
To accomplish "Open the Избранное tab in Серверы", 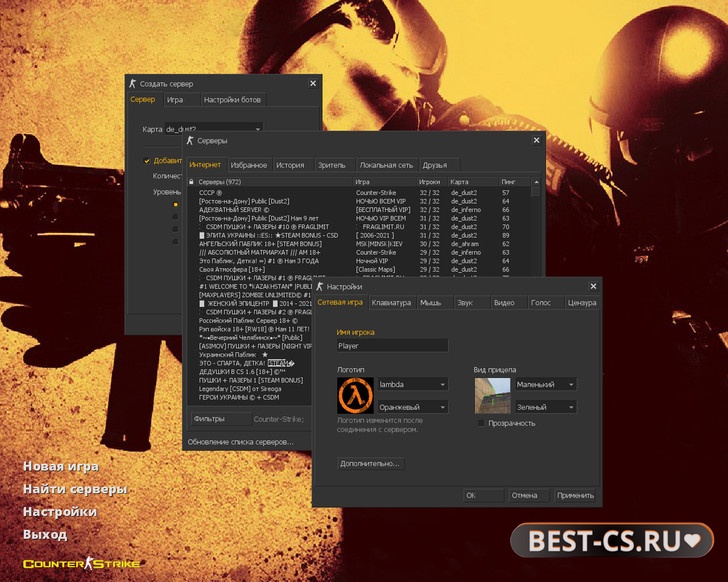I will [249, 165].
